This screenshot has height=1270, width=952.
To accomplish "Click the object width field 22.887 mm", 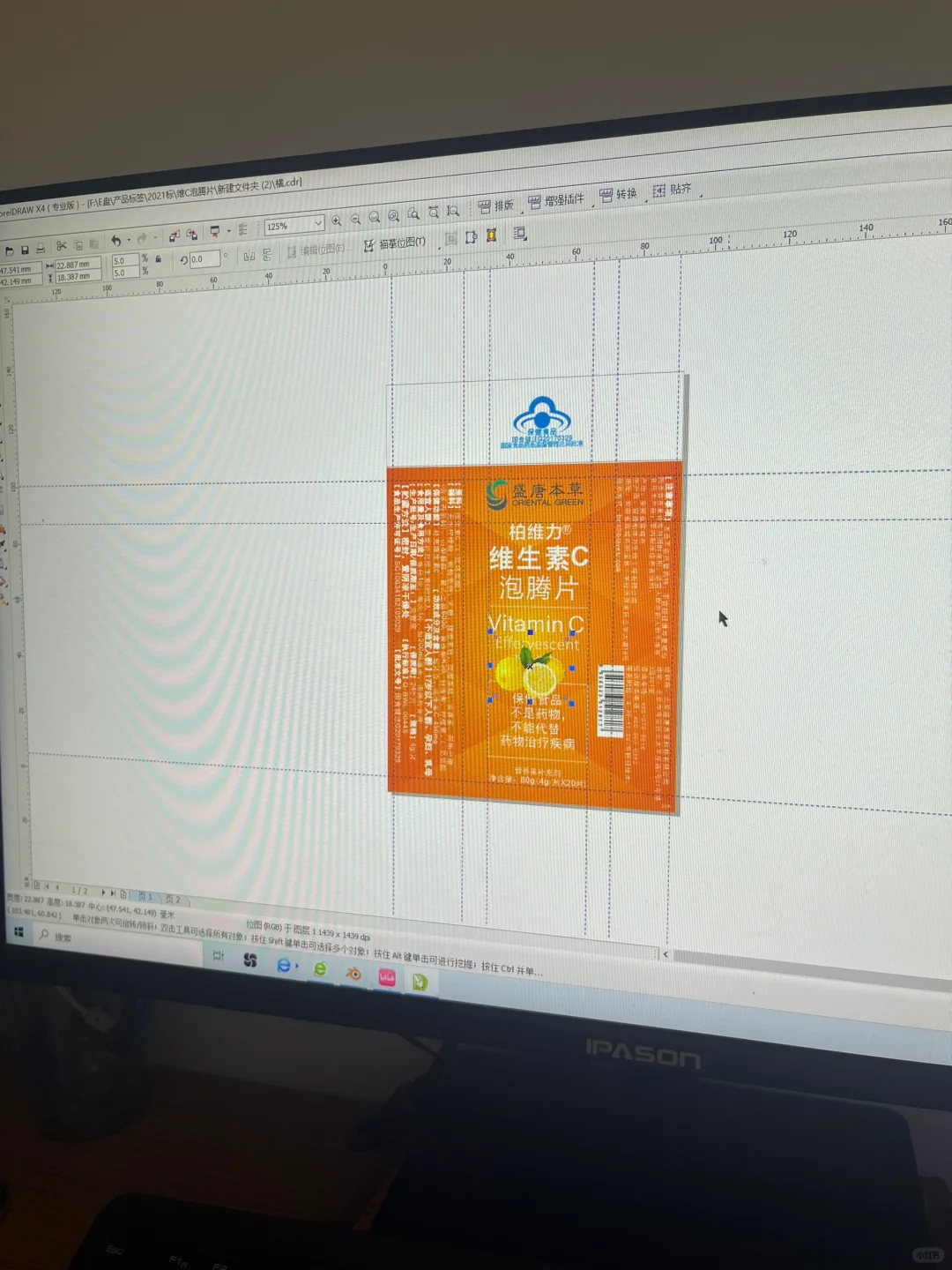I will tap(77, 265).
